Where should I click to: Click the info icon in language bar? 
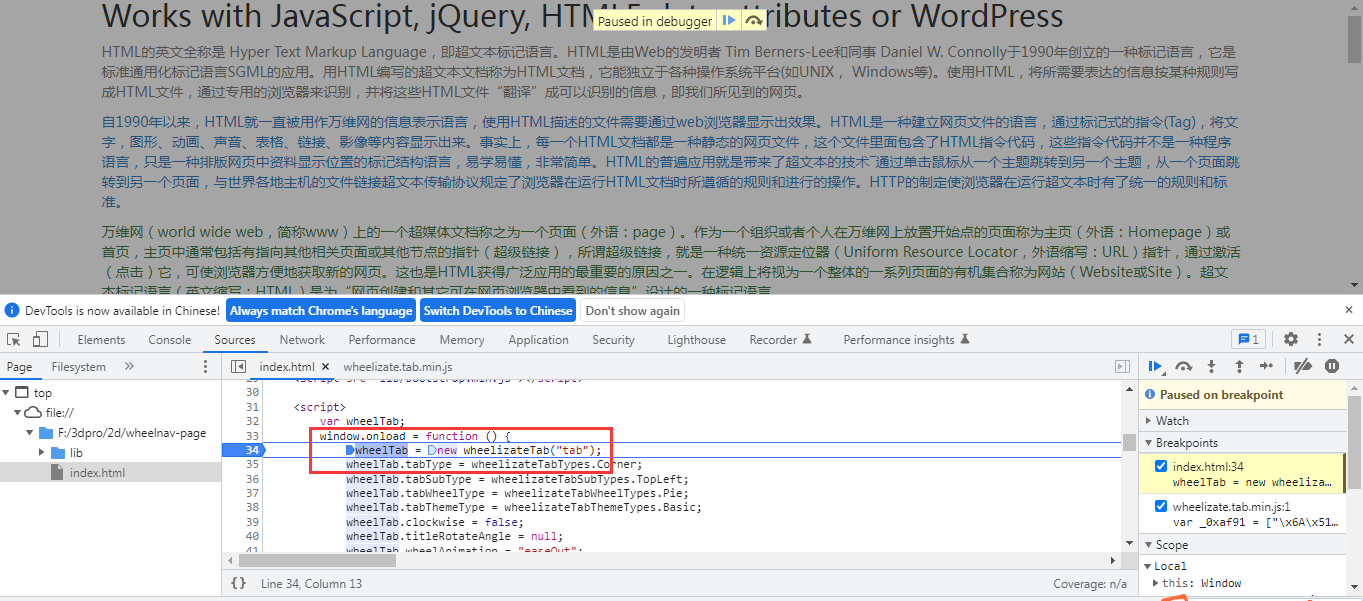pos(12,310)
